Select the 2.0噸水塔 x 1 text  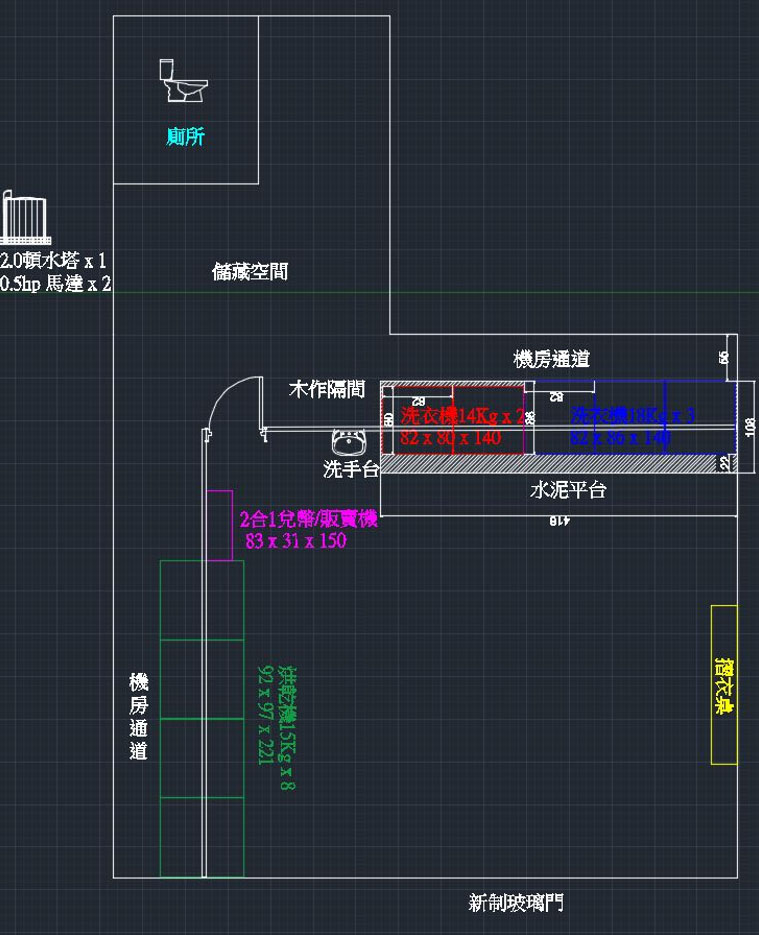point(53,261)
